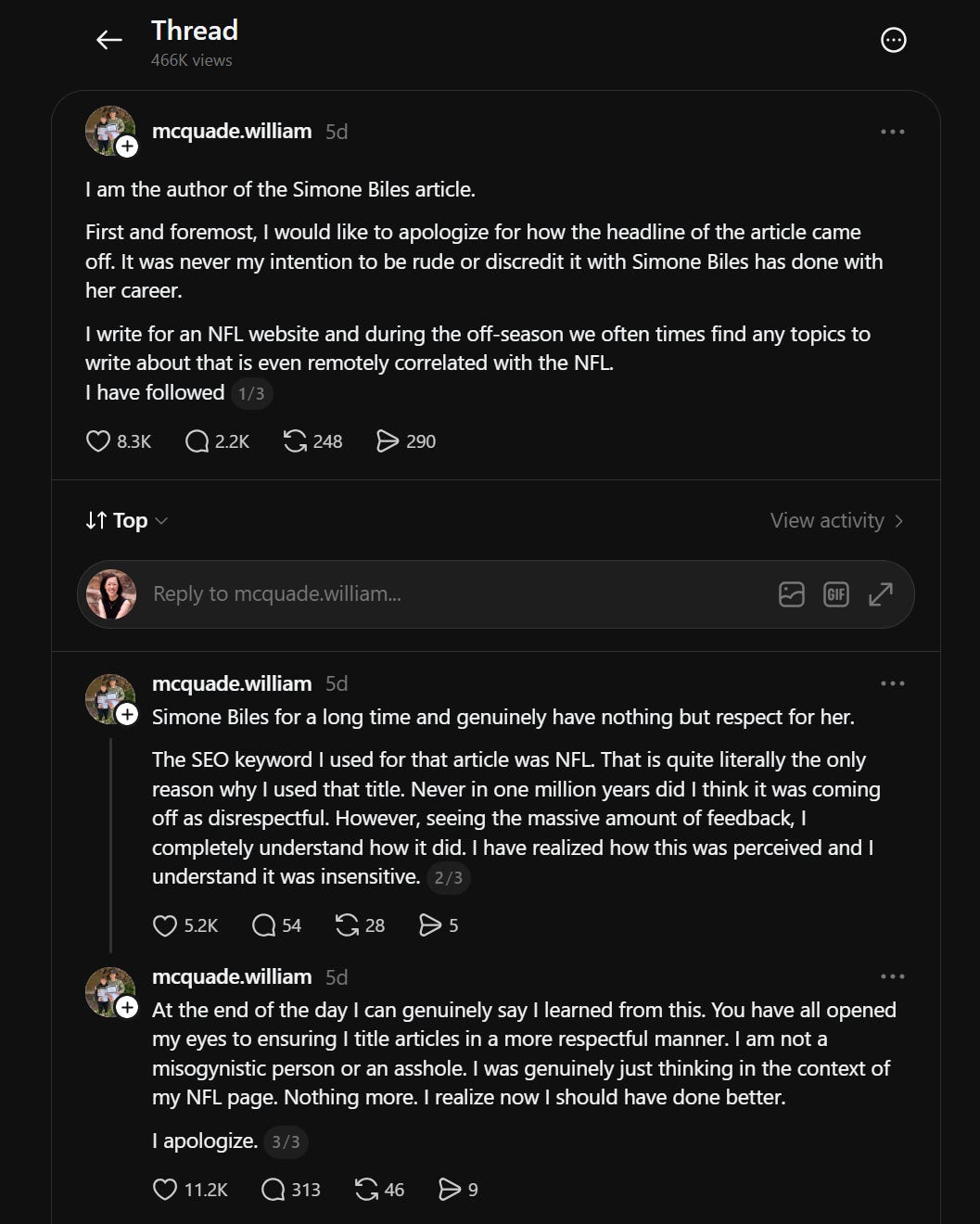Repost the 2/3 post with 28 reposts
The width and height of the screenshot is (980, 1224).
pyautogui.click(x=360, y=925)
